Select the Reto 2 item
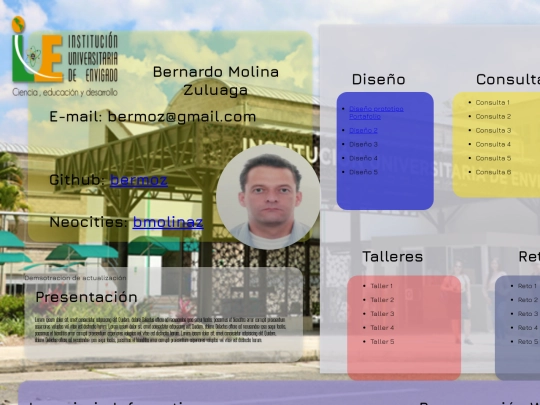The image size is (540, 405). (x=528, y=300)
